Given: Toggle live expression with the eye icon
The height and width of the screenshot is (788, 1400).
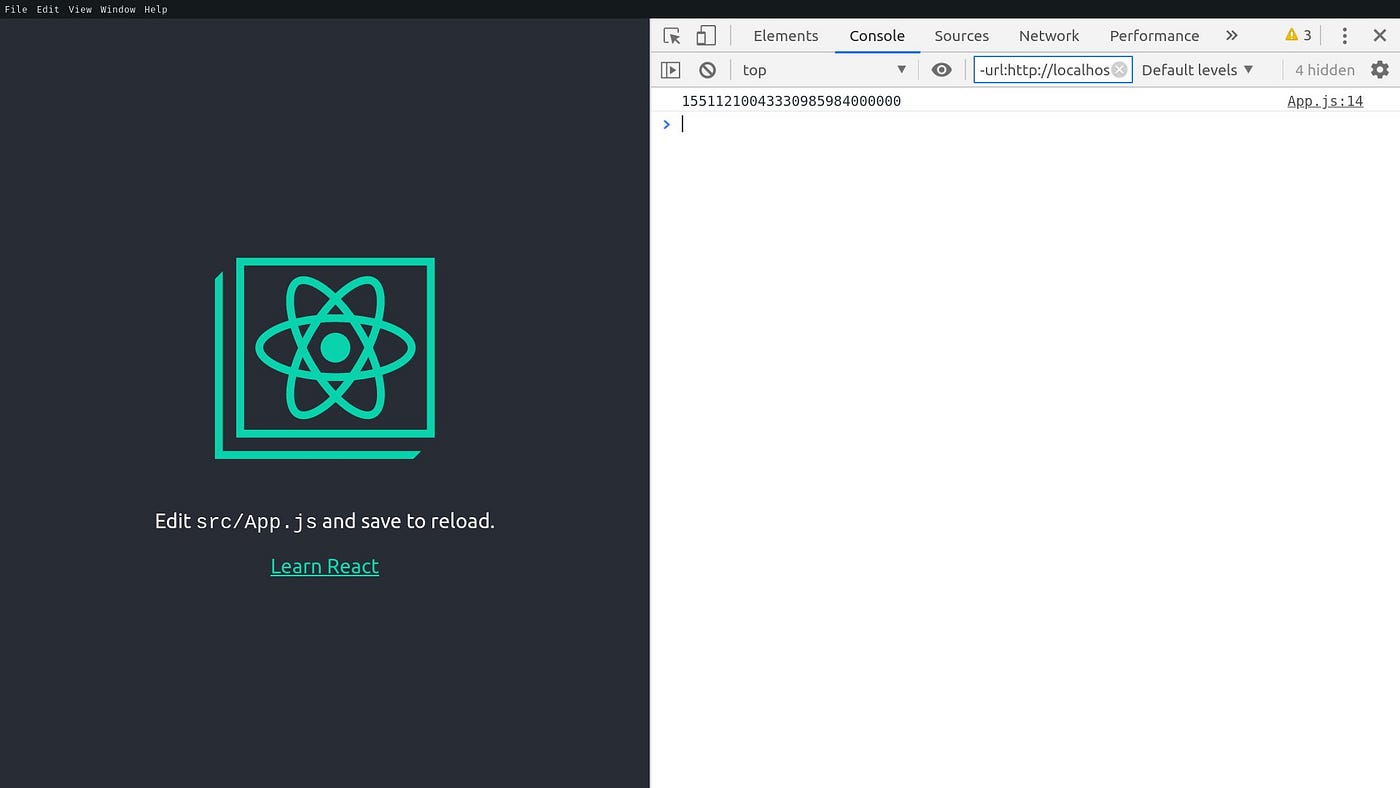Looking at the screenshot, I should [941, 69].
